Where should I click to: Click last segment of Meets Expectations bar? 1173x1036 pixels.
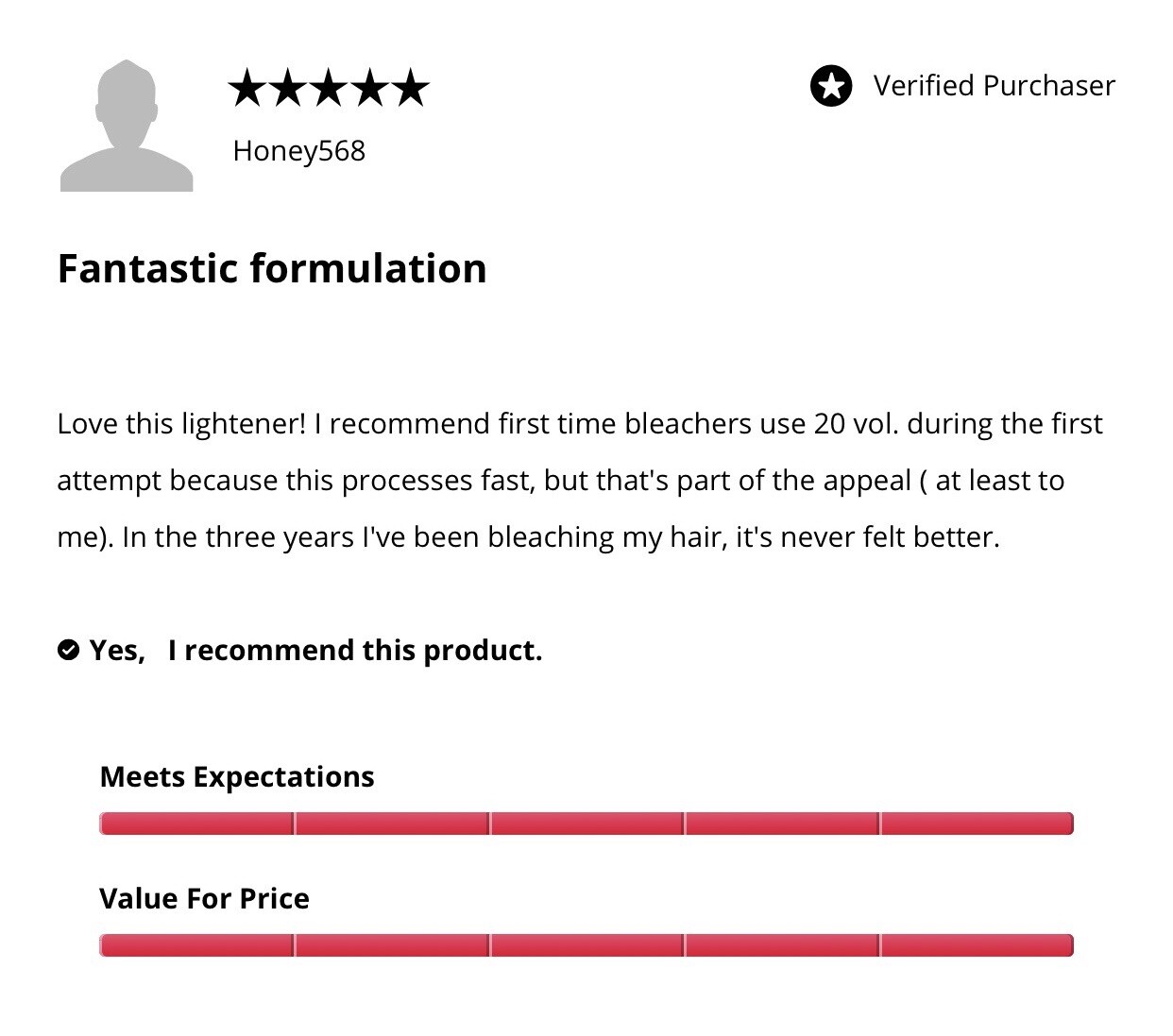(x=977, y=824)
